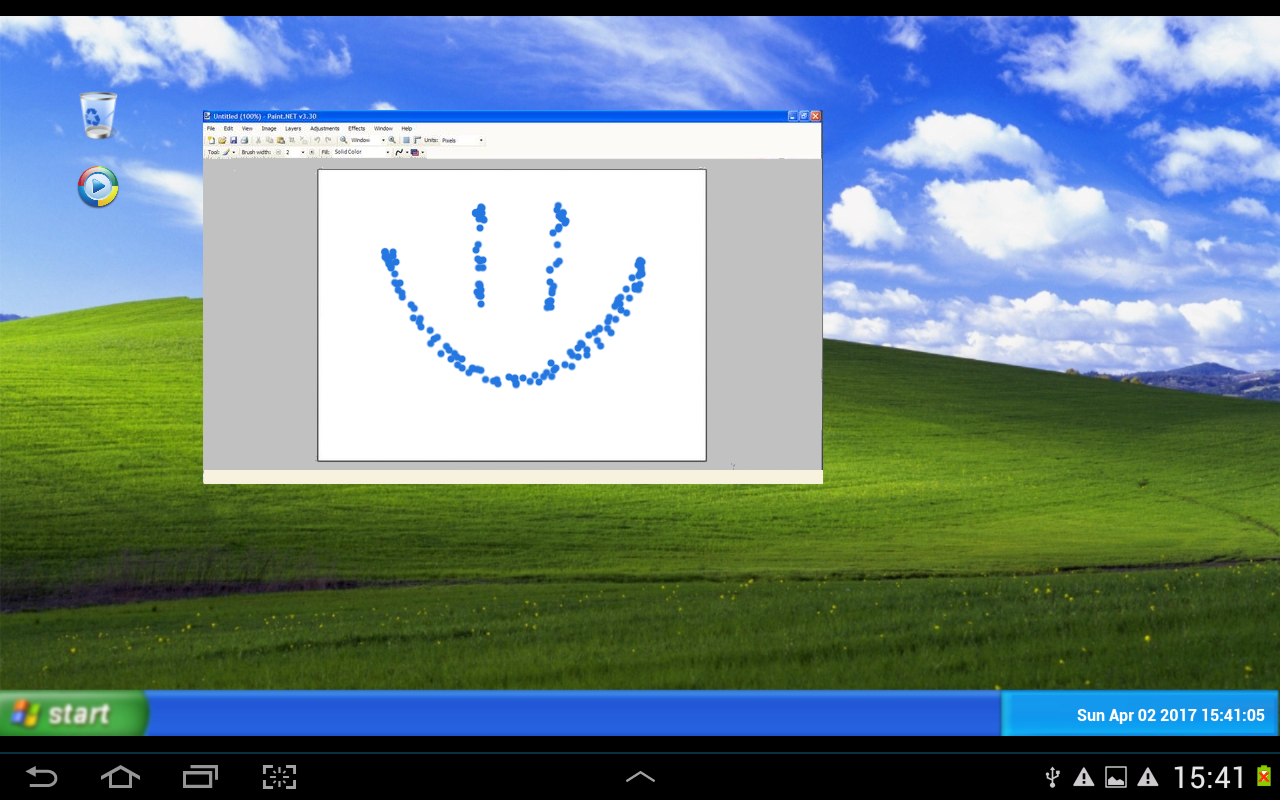Undo the last brush stroke
The image size is (1280, 800).
pos(317,140)
